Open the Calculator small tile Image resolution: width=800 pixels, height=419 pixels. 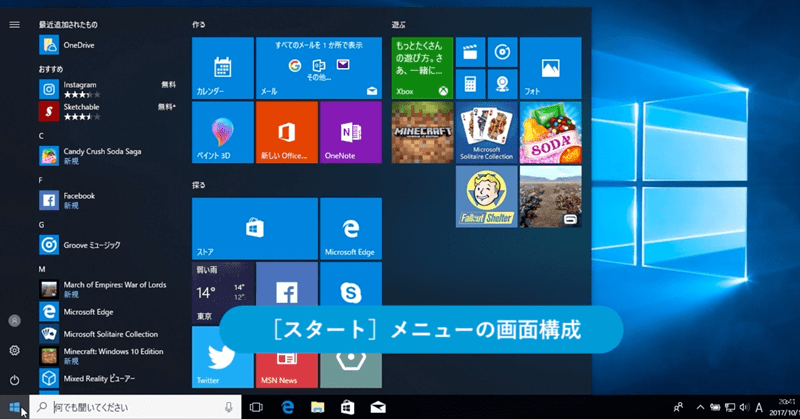point(470,84)
